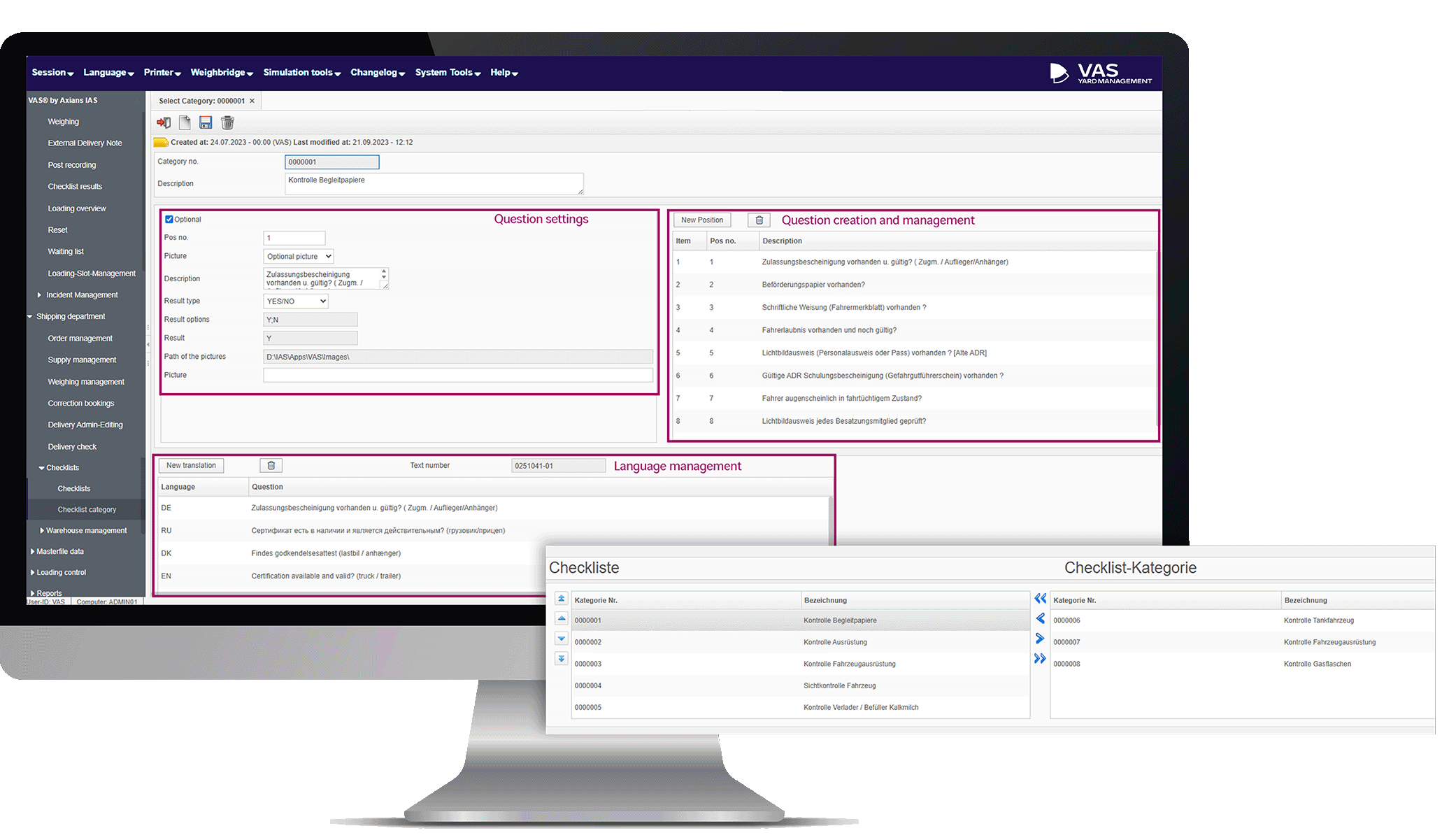Toggle the Optional checkbox

169,220
